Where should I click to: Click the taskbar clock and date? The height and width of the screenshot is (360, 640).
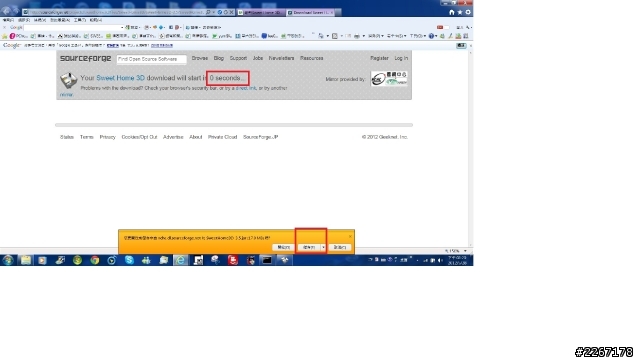coord(457,260)
